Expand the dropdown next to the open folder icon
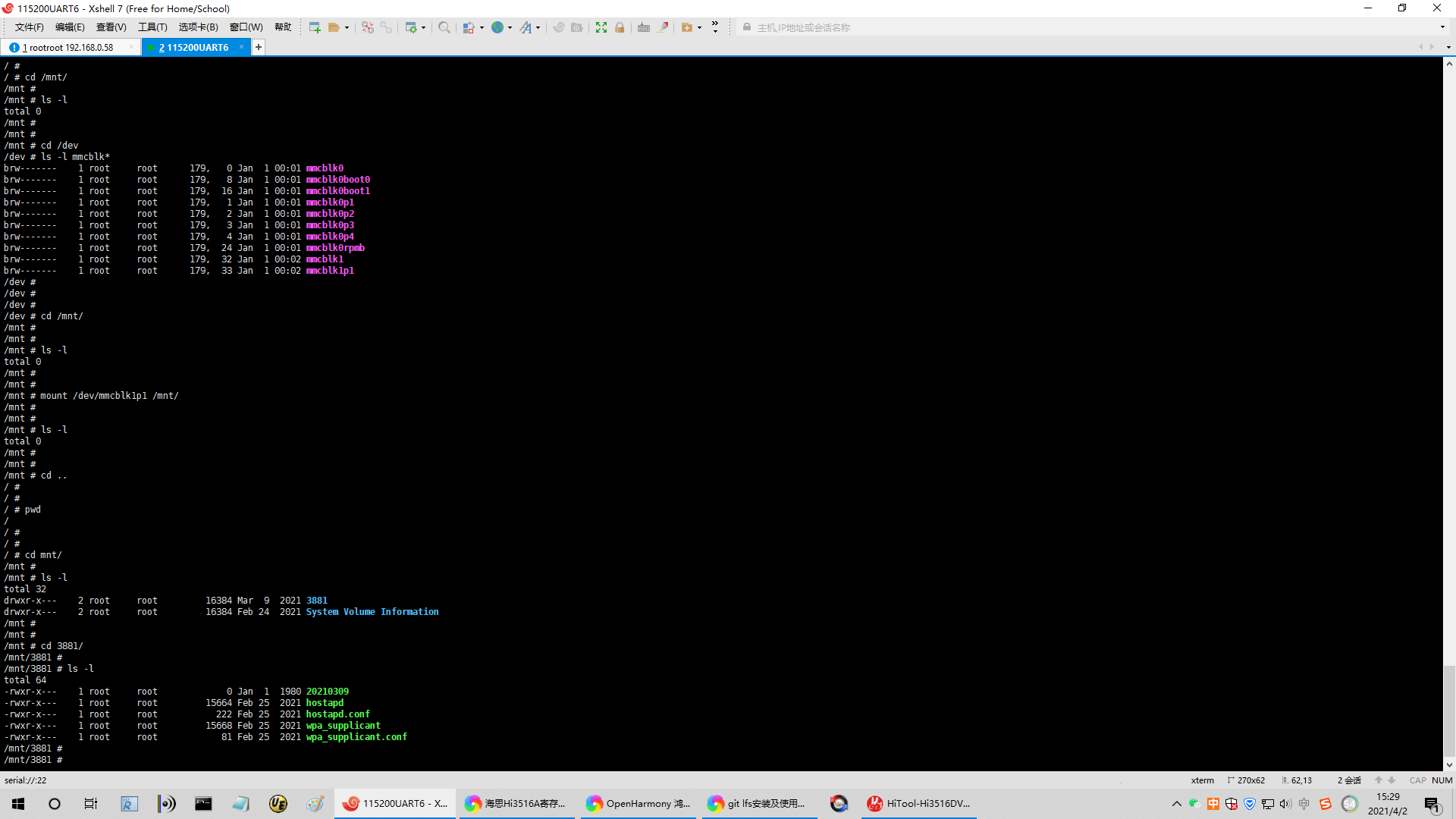Viewport: 1456px width, 819px height. 347,27
